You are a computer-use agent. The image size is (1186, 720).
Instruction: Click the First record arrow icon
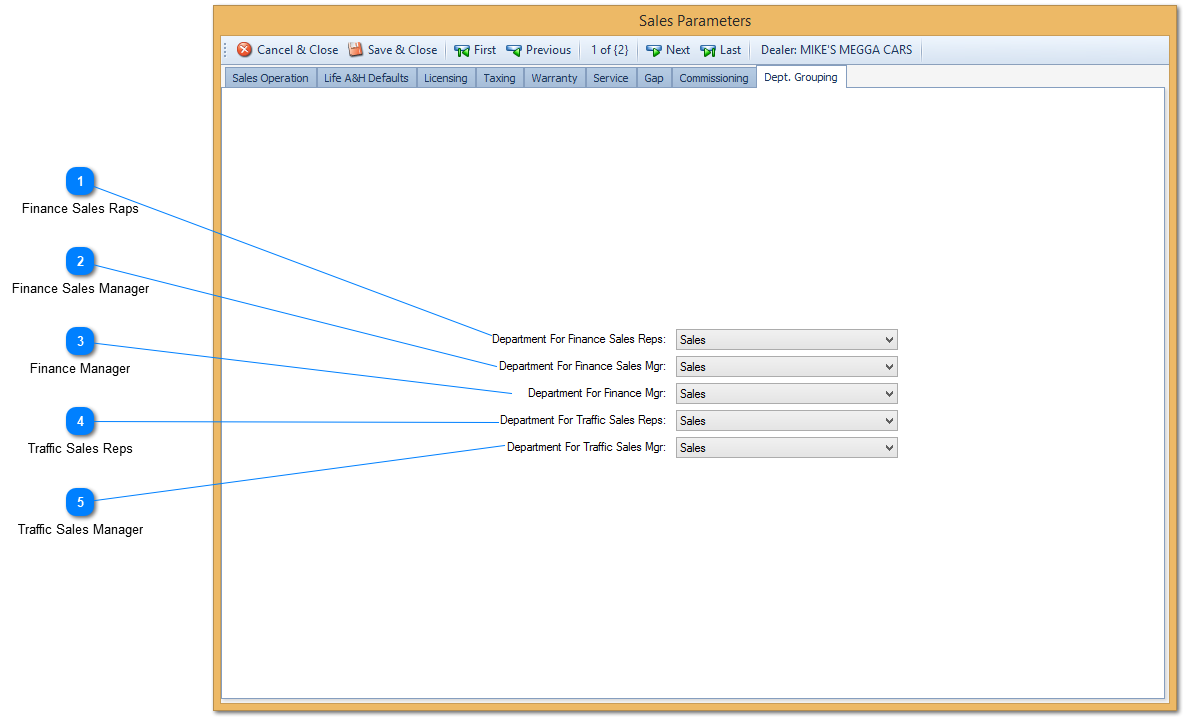(x=461, y=51)
